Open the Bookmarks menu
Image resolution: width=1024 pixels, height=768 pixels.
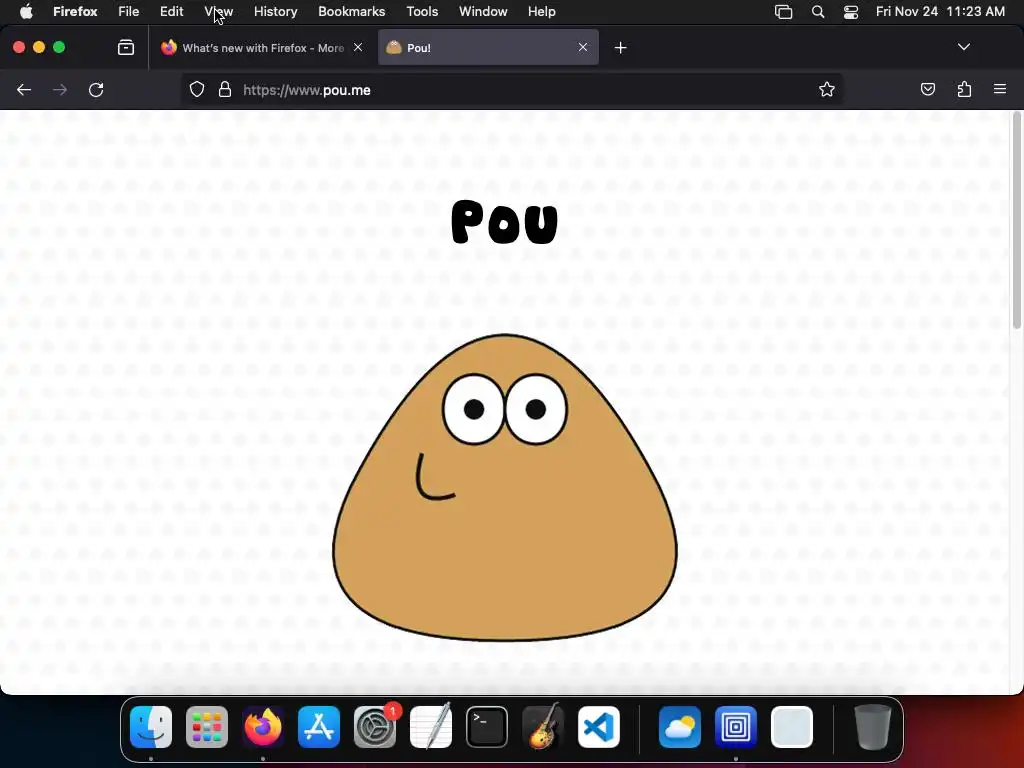click(x=351, y=11)
